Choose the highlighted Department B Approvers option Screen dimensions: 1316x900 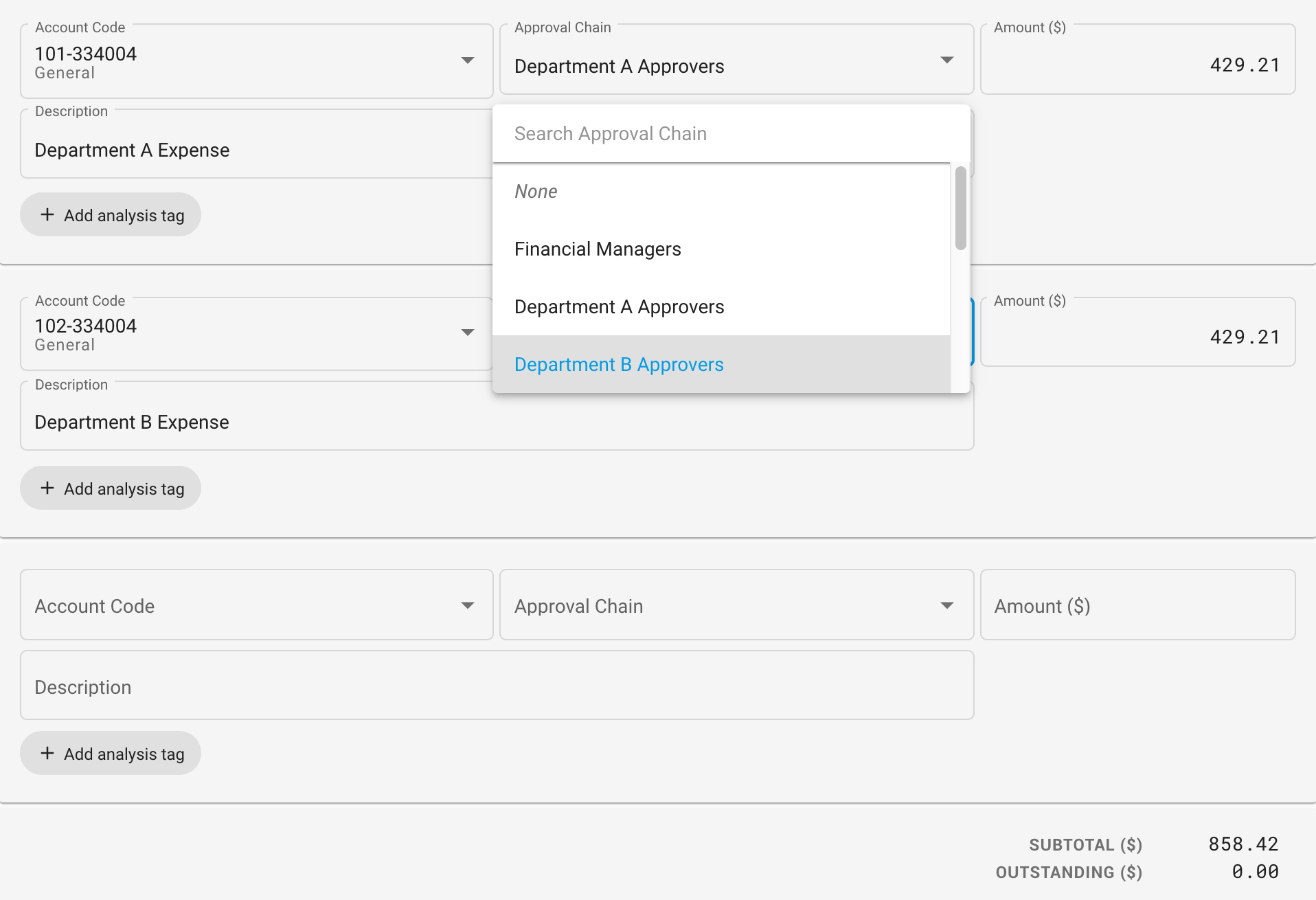point(619,364)
